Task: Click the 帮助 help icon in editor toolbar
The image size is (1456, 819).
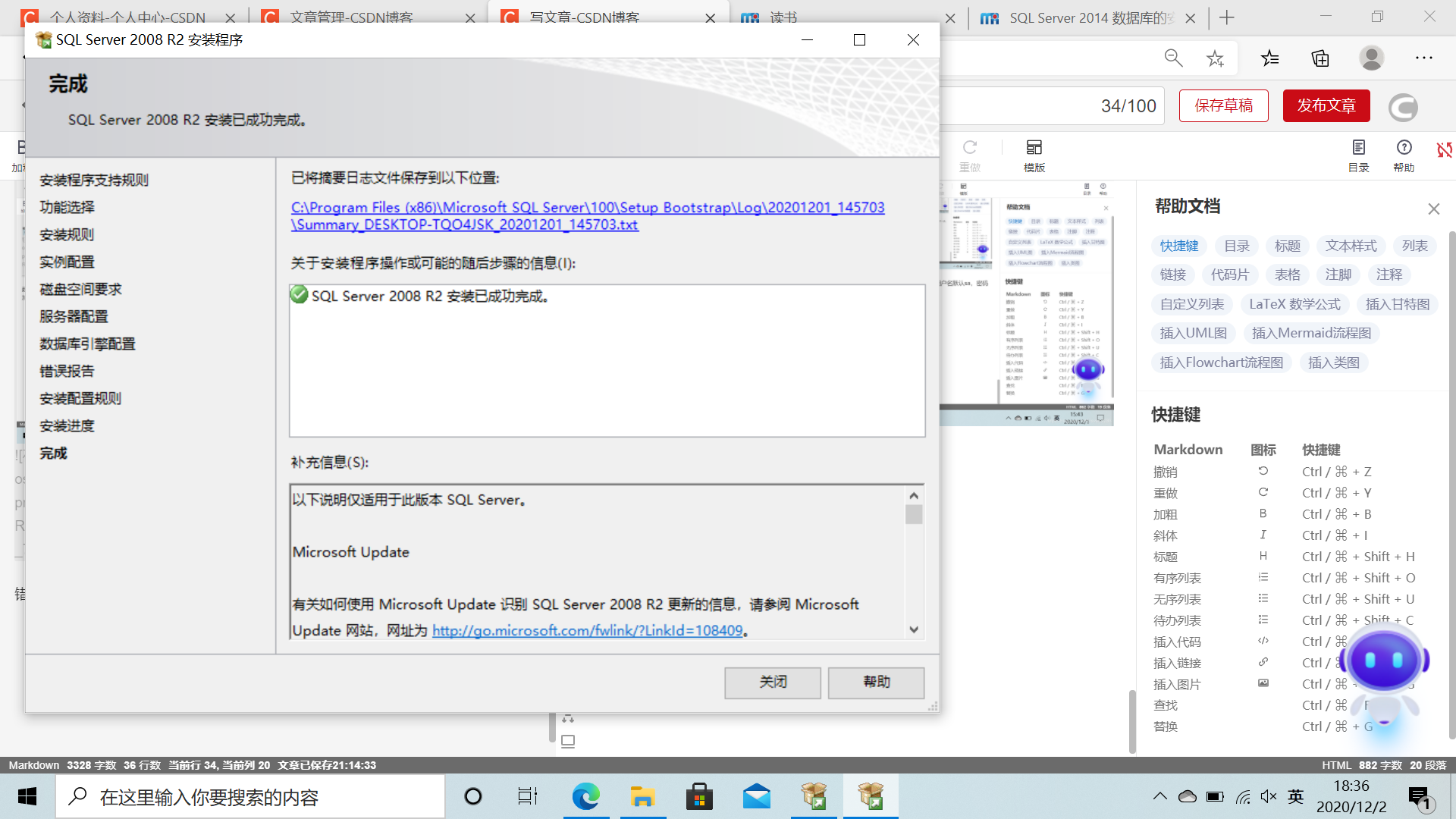Action: coord(1404,155)
